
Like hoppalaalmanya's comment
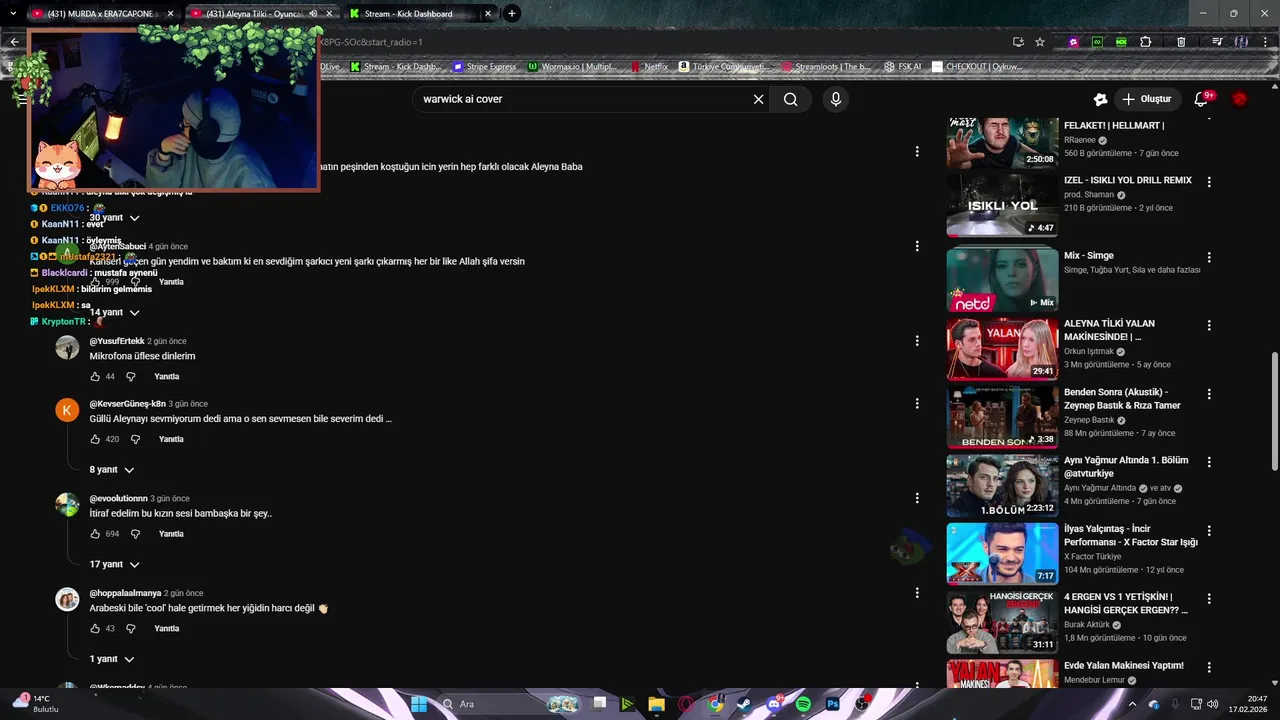(x=95, y=629)
